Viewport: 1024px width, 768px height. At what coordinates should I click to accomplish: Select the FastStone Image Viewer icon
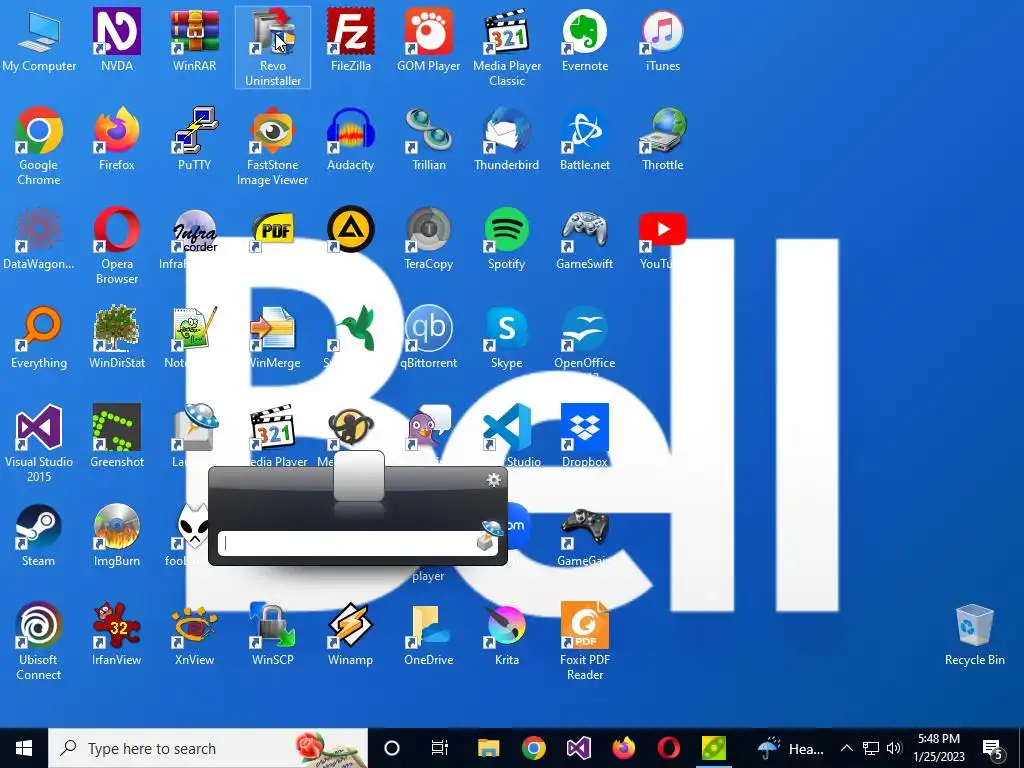point(273,147)
